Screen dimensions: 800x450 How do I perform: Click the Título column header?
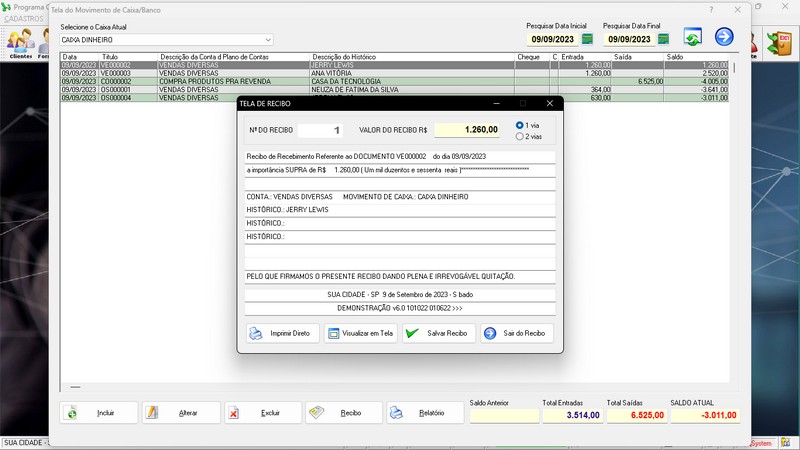click(x=129, y=57)
